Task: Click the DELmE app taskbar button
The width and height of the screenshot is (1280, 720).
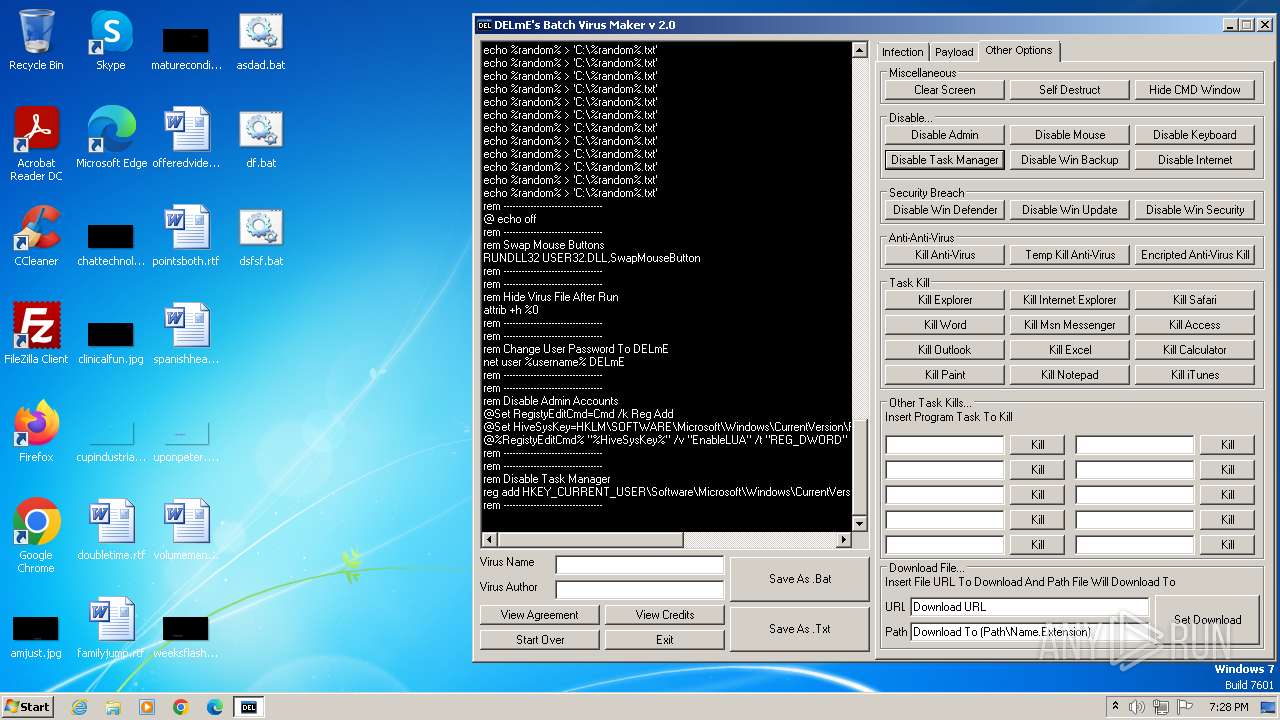Action: tap(249, 707)
